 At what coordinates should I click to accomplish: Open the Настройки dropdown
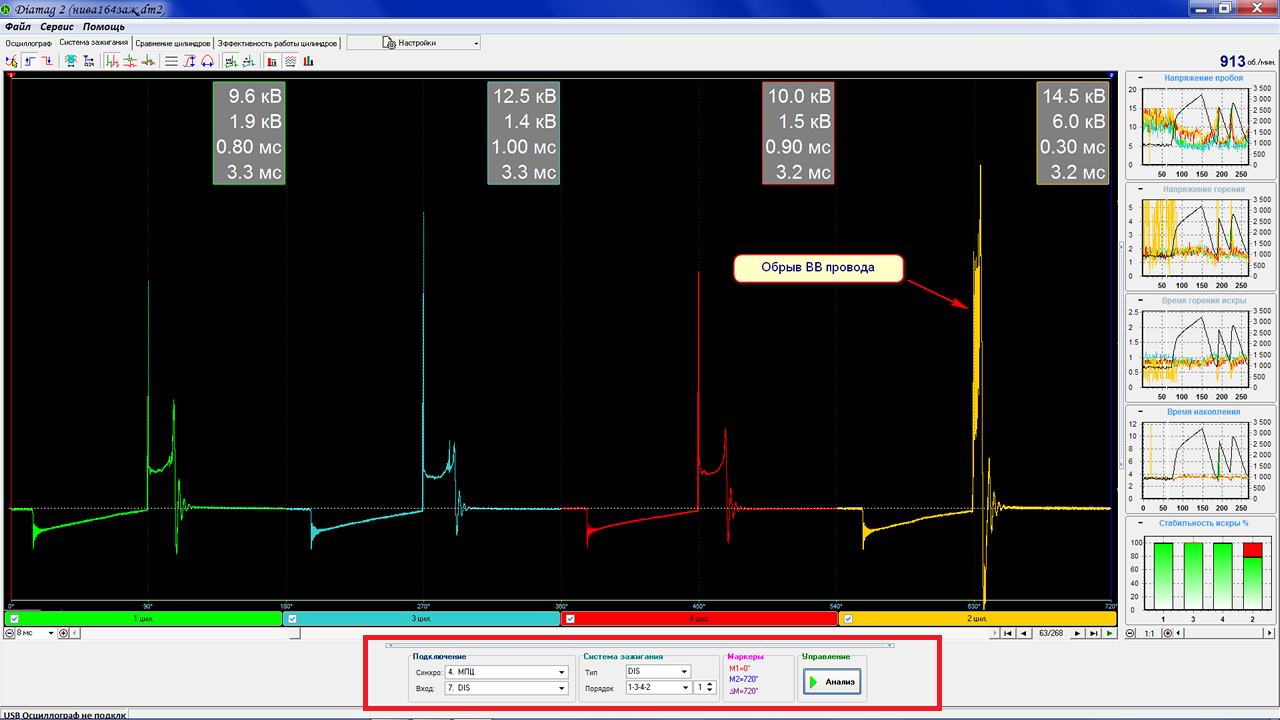point(414,43)
